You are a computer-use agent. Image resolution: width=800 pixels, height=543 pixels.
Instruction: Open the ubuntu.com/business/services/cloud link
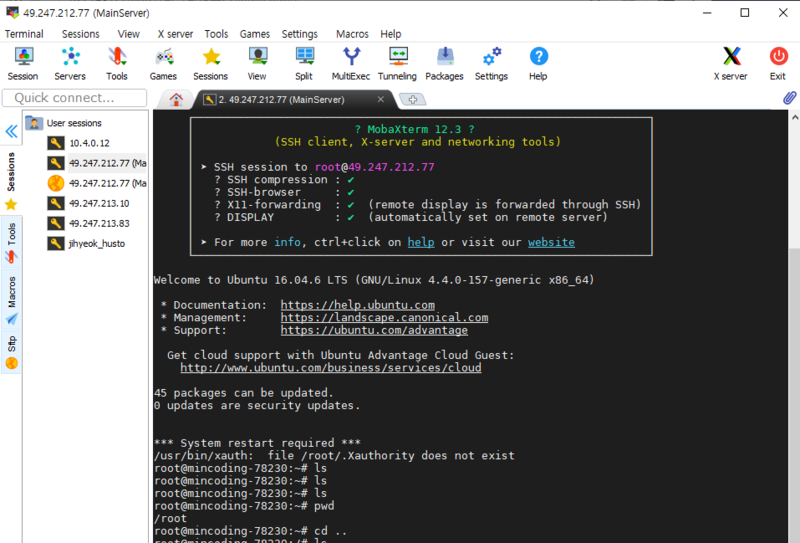coord(331,368)
